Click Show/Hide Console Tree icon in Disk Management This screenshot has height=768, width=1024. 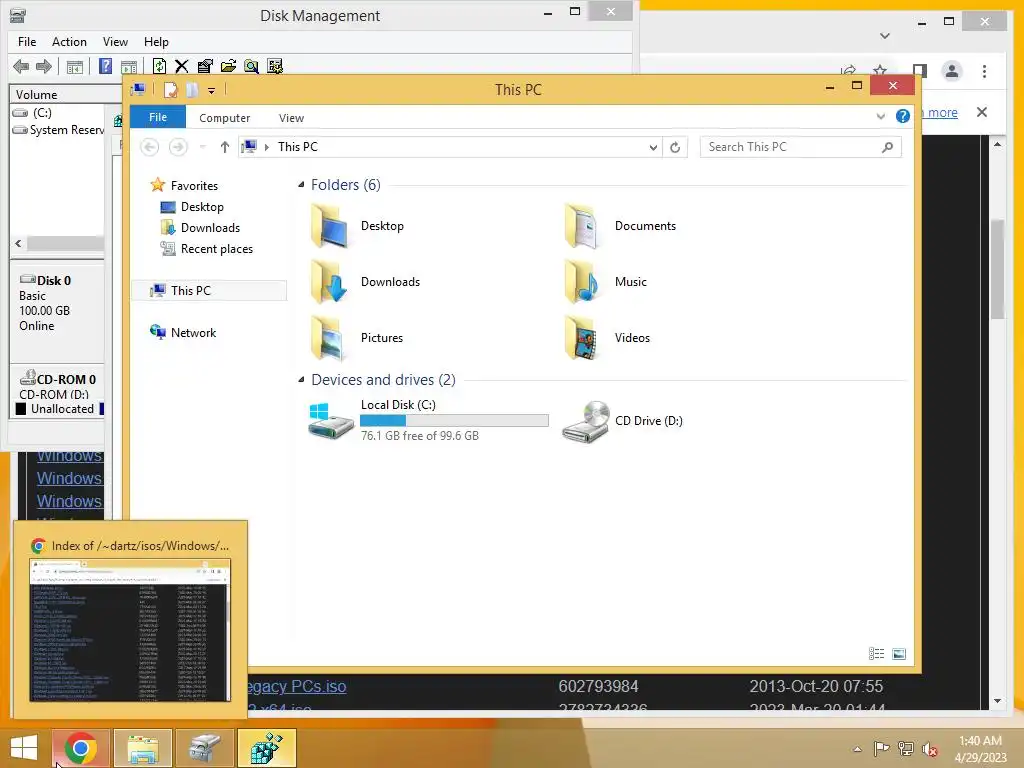coord(75,67)
